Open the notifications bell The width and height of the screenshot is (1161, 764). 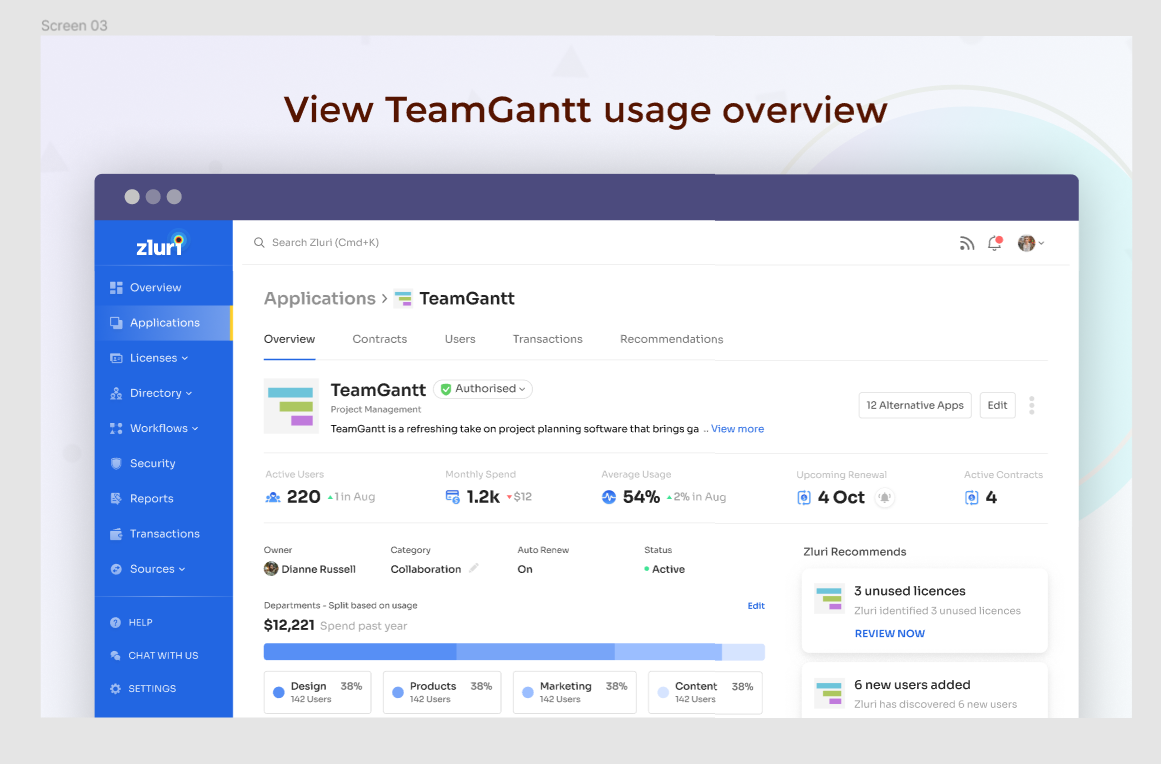(x=994, y=243)
